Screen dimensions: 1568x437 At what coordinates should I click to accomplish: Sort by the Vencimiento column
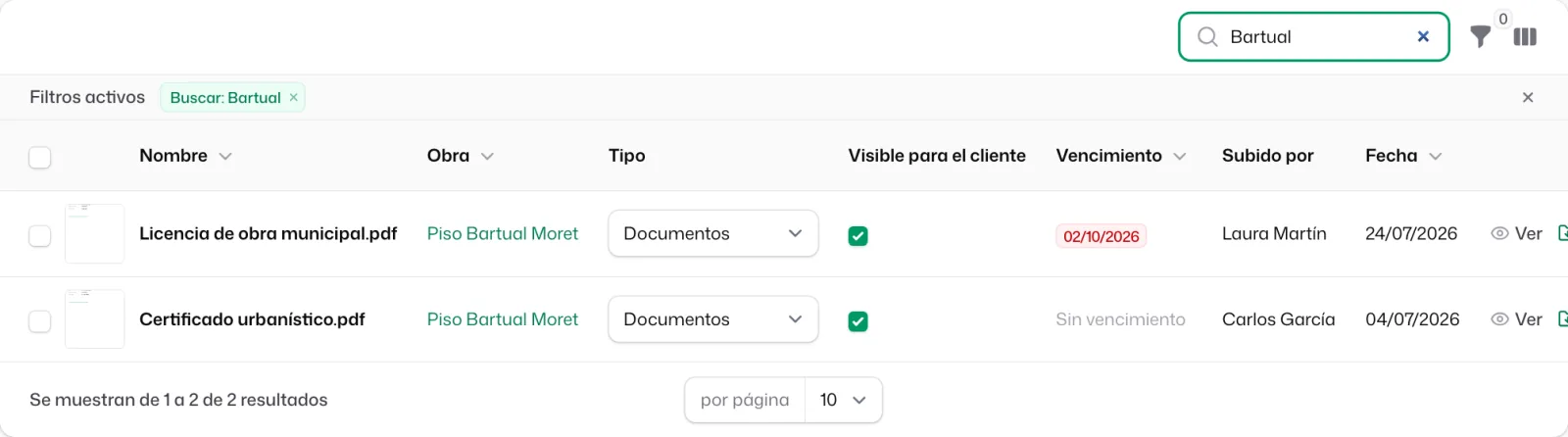coord(1120,156)
